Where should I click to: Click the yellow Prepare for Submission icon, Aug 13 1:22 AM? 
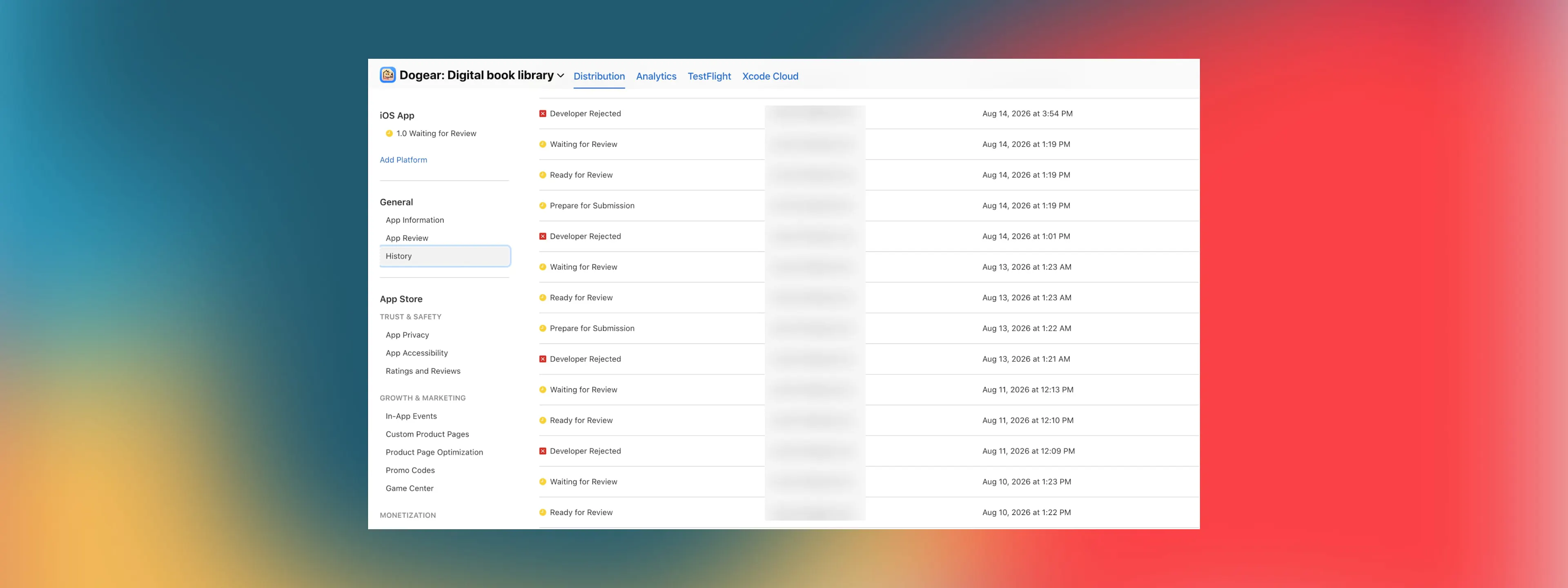click(542, 329)
